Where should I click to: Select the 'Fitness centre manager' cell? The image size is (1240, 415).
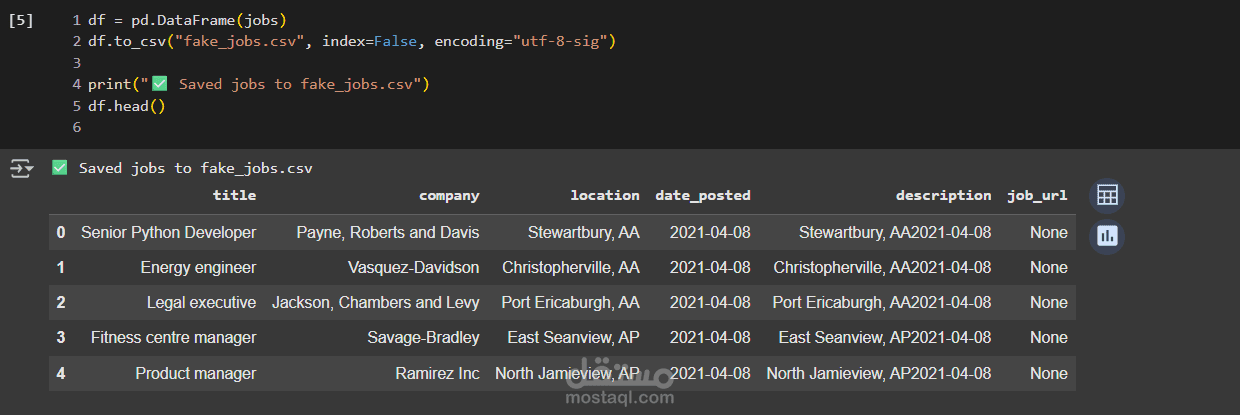click(173, 338)
